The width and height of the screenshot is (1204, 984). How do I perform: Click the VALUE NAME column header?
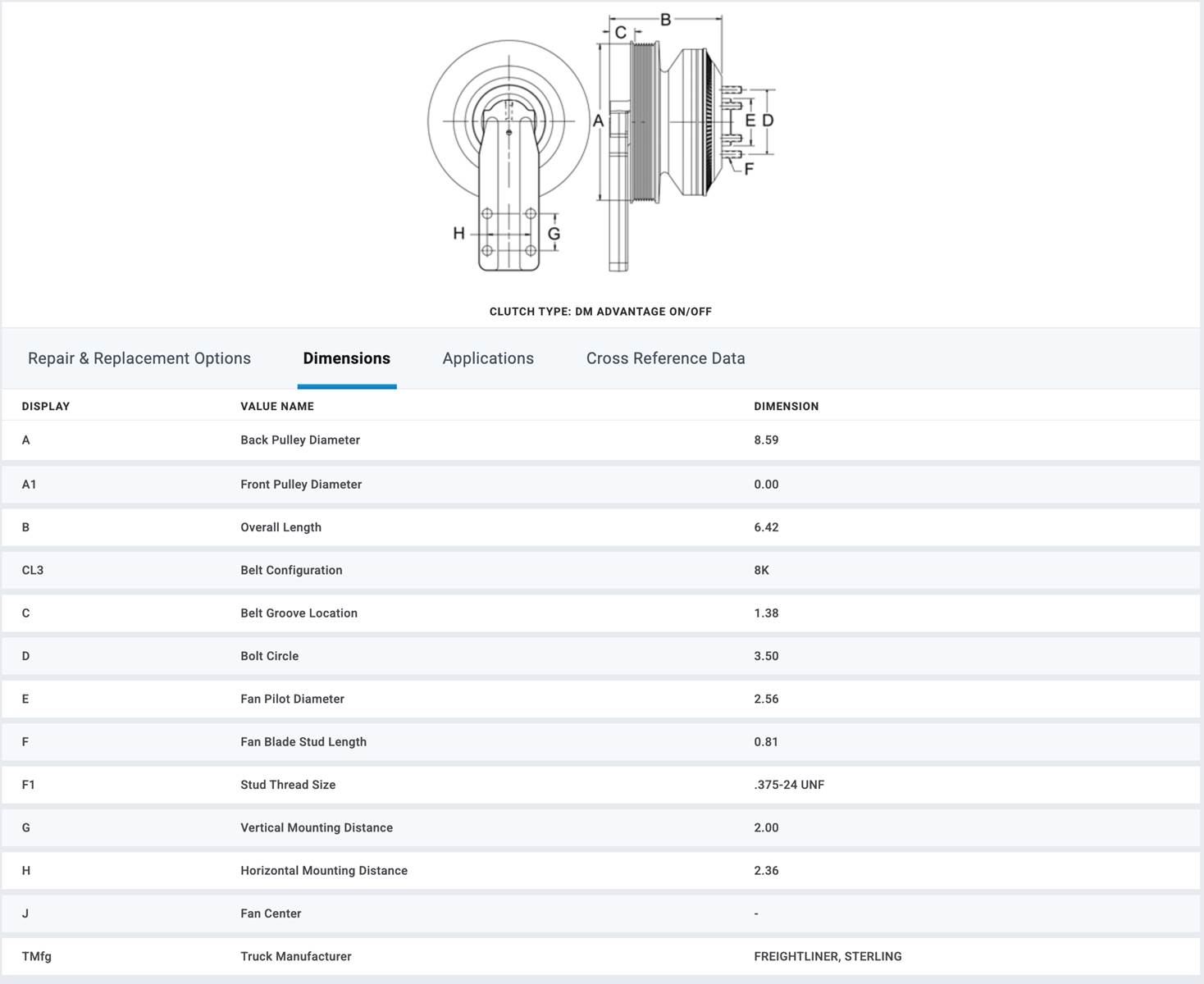pos(277,406)
